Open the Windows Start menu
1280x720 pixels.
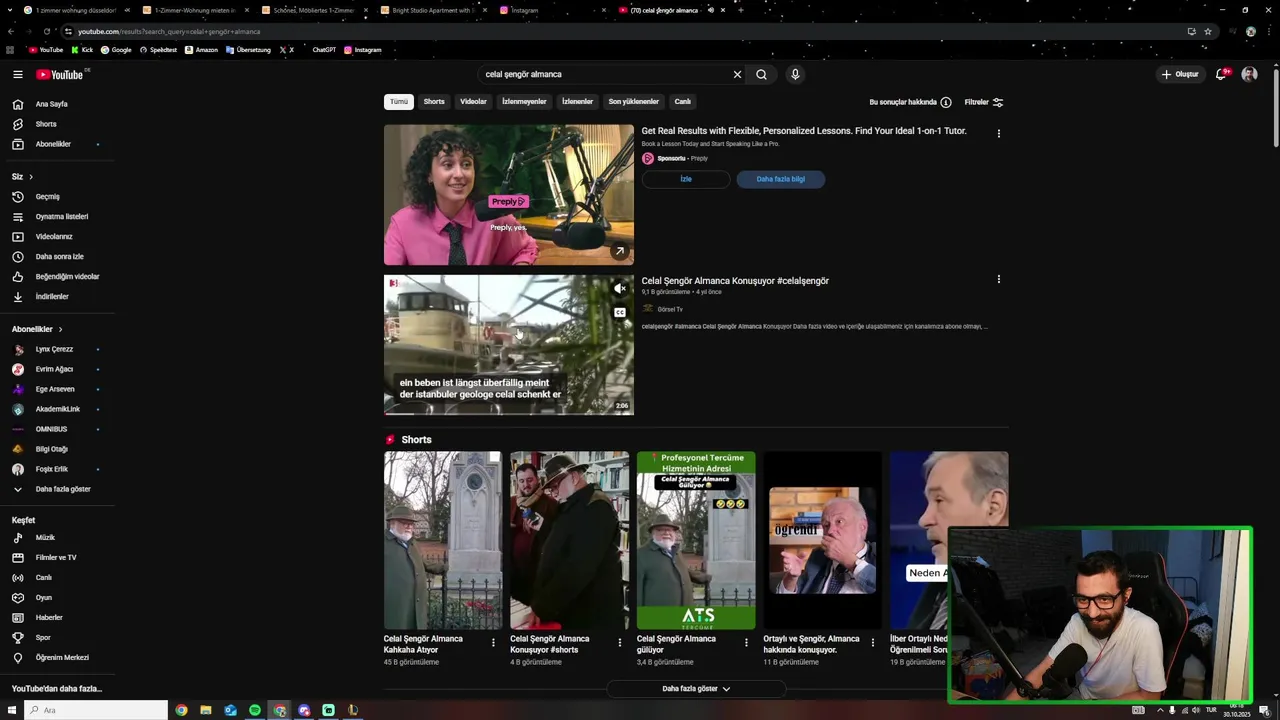click(x=10, y=710)
